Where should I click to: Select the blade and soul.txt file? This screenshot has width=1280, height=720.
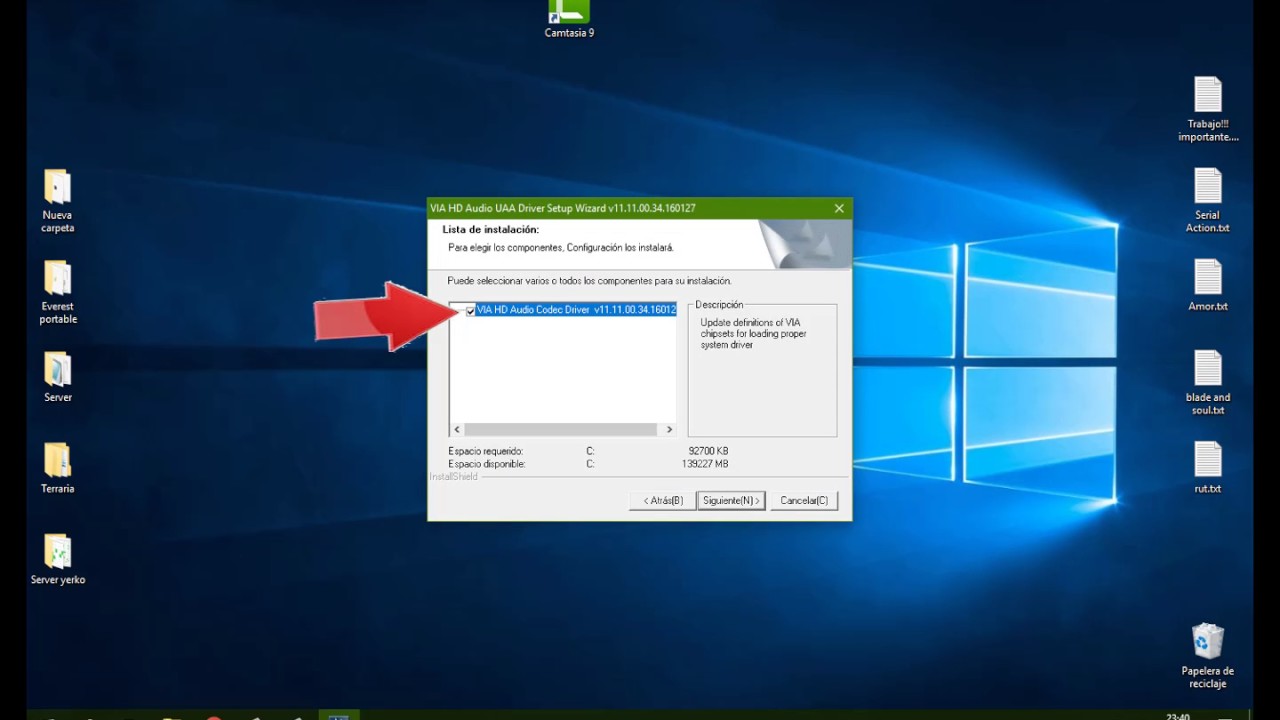click(1208, 368)
